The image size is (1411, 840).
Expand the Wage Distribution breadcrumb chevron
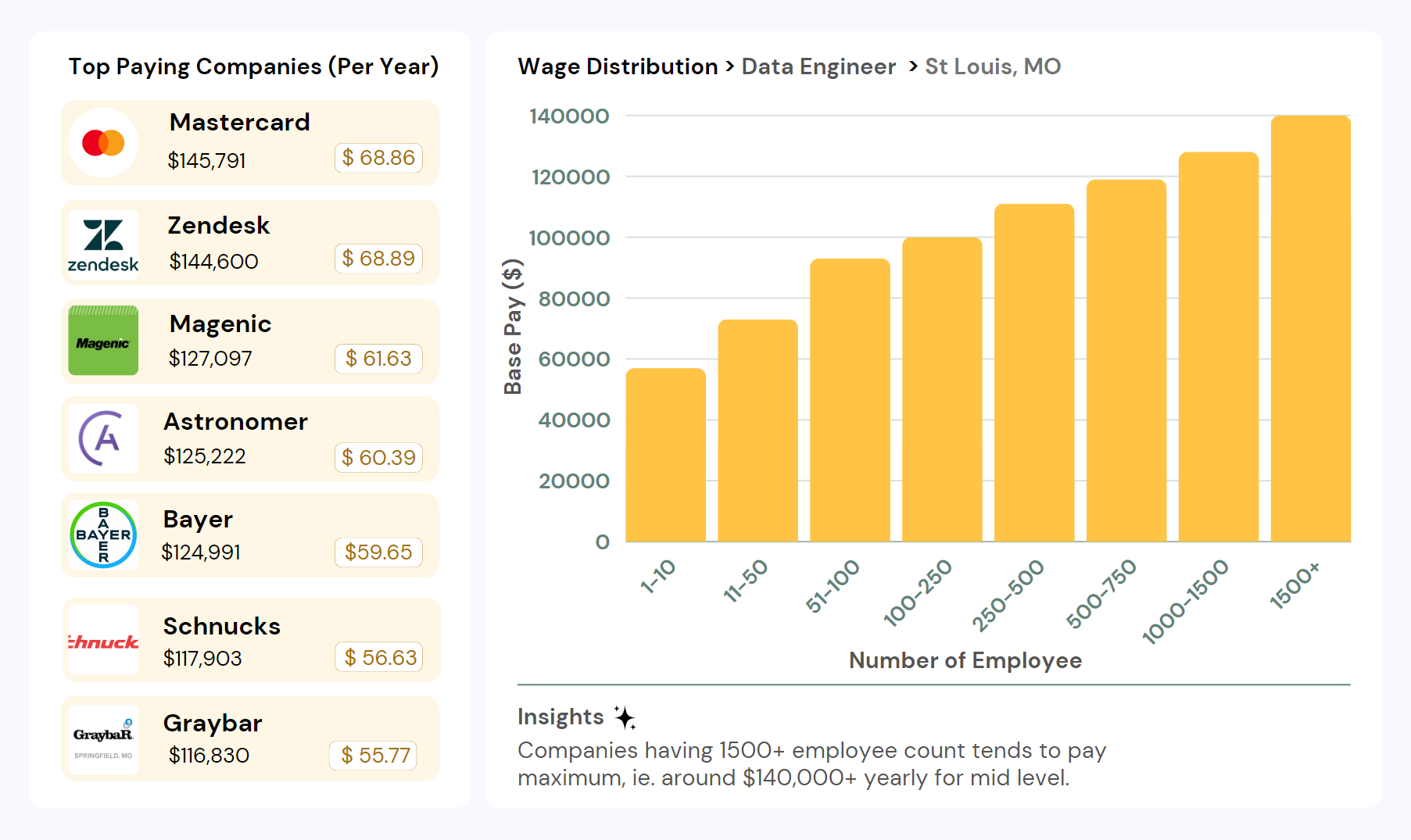pos(729,66)
